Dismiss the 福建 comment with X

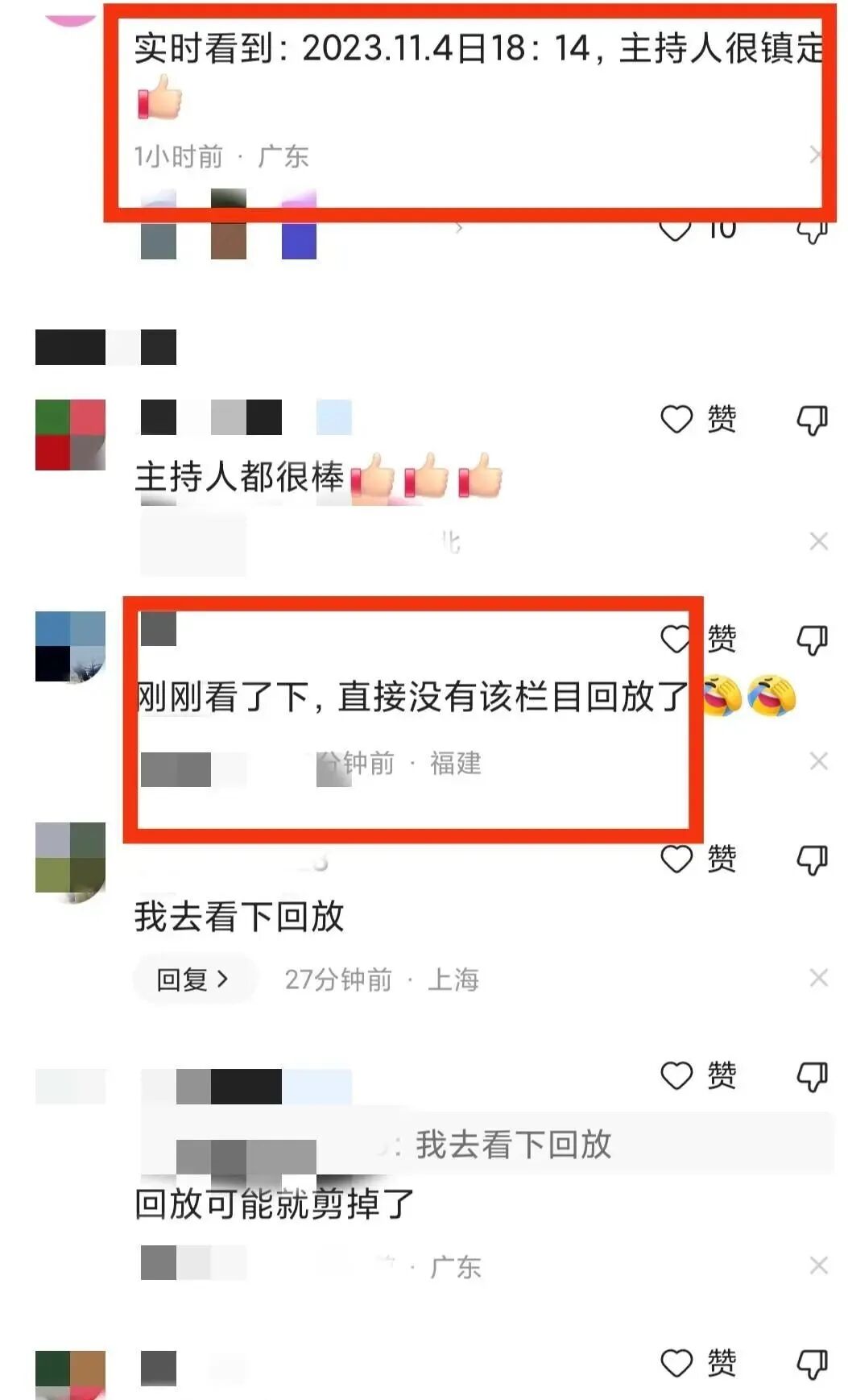click(x=819, y=761)
